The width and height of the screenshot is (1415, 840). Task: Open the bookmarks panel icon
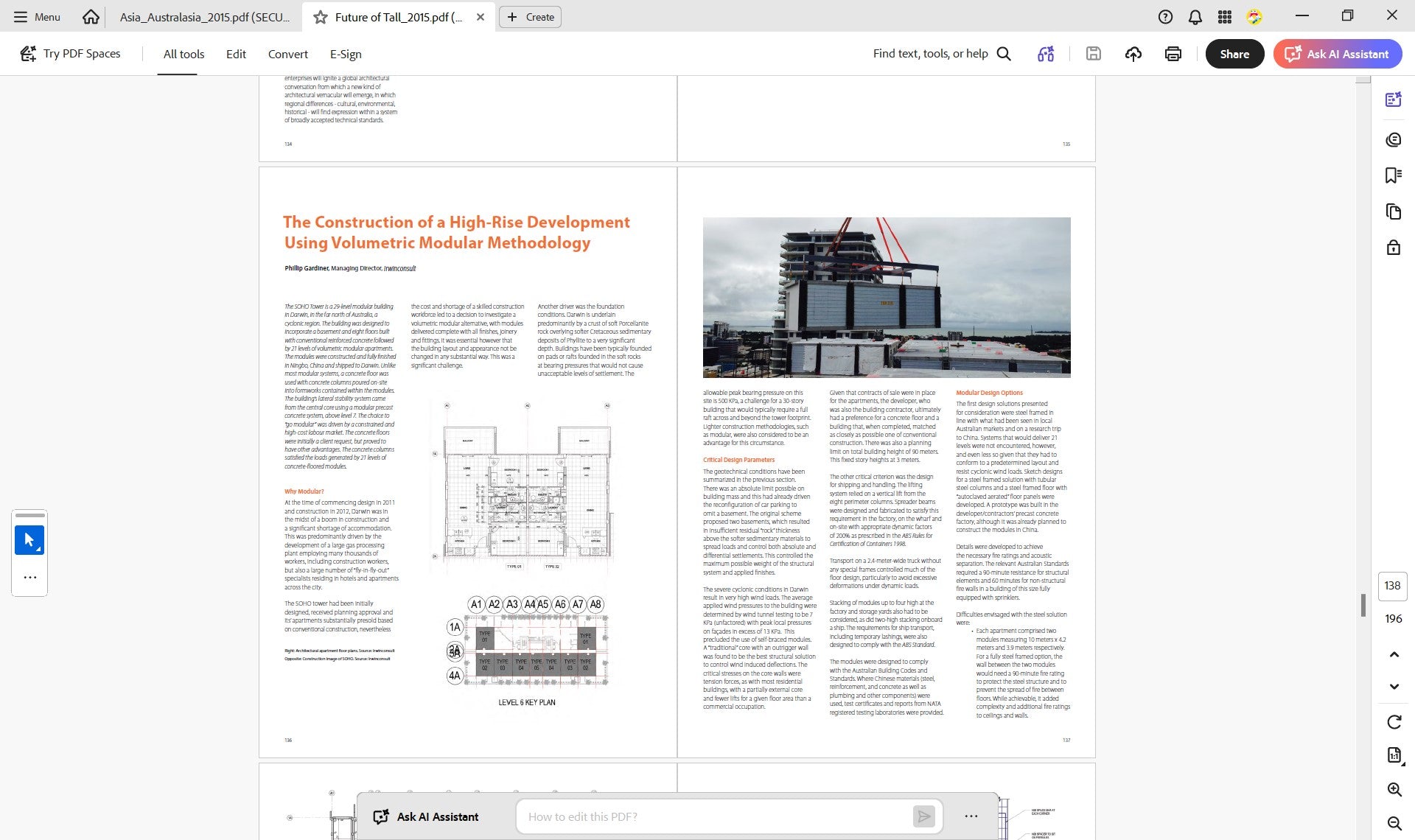pos(1393,175)
